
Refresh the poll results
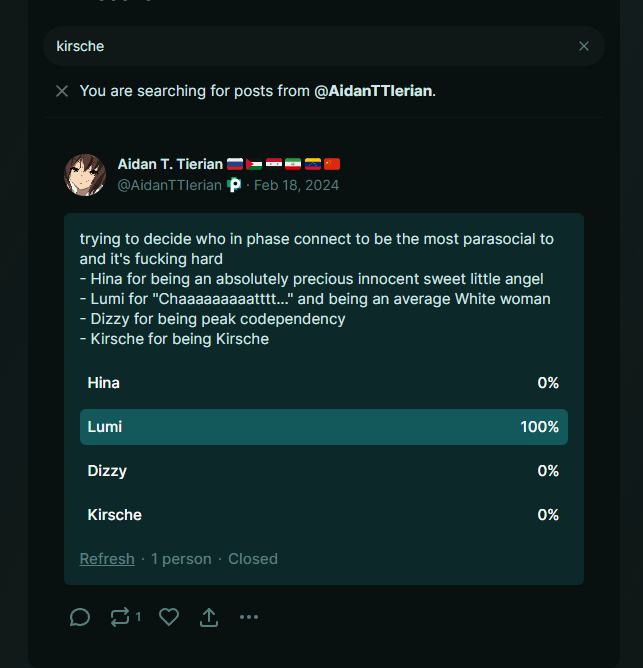click(107, 559)
